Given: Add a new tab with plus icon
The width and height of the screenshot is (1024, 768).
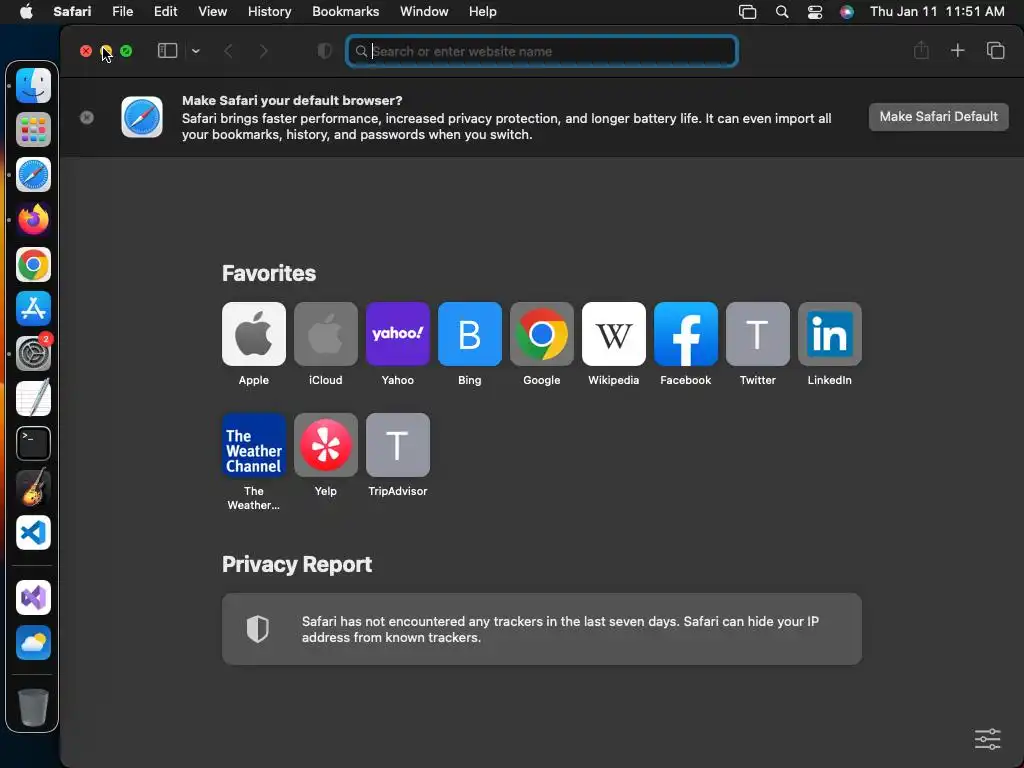Looking at the screenshot, I should 957,50.
